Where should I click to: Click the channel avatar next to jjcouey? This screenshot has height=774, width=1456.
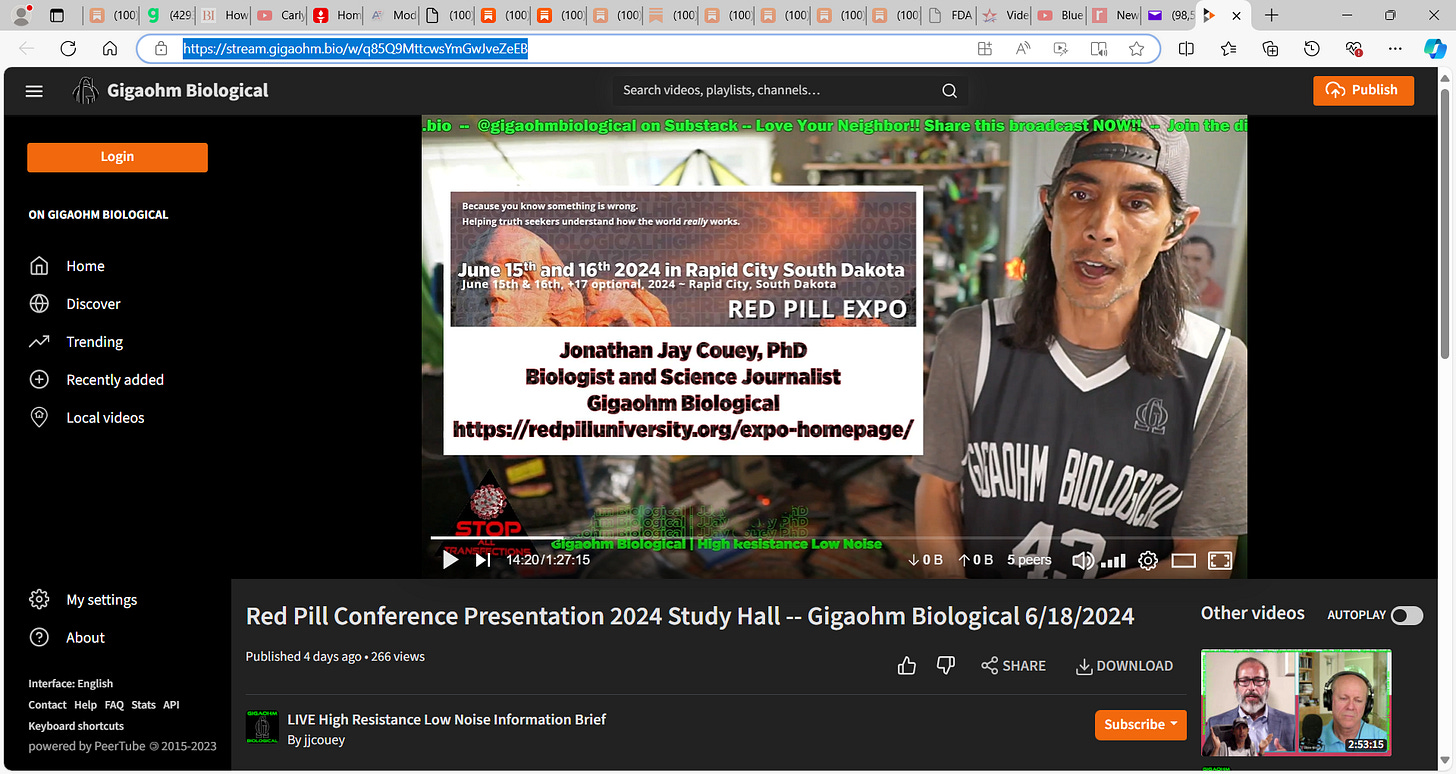pyautogui.click(x=262, y=727)
